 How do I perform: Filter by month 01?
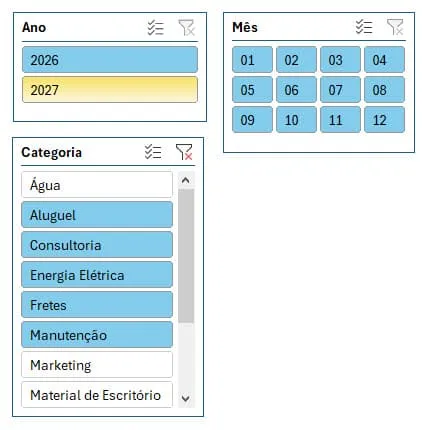click(252, 60)
